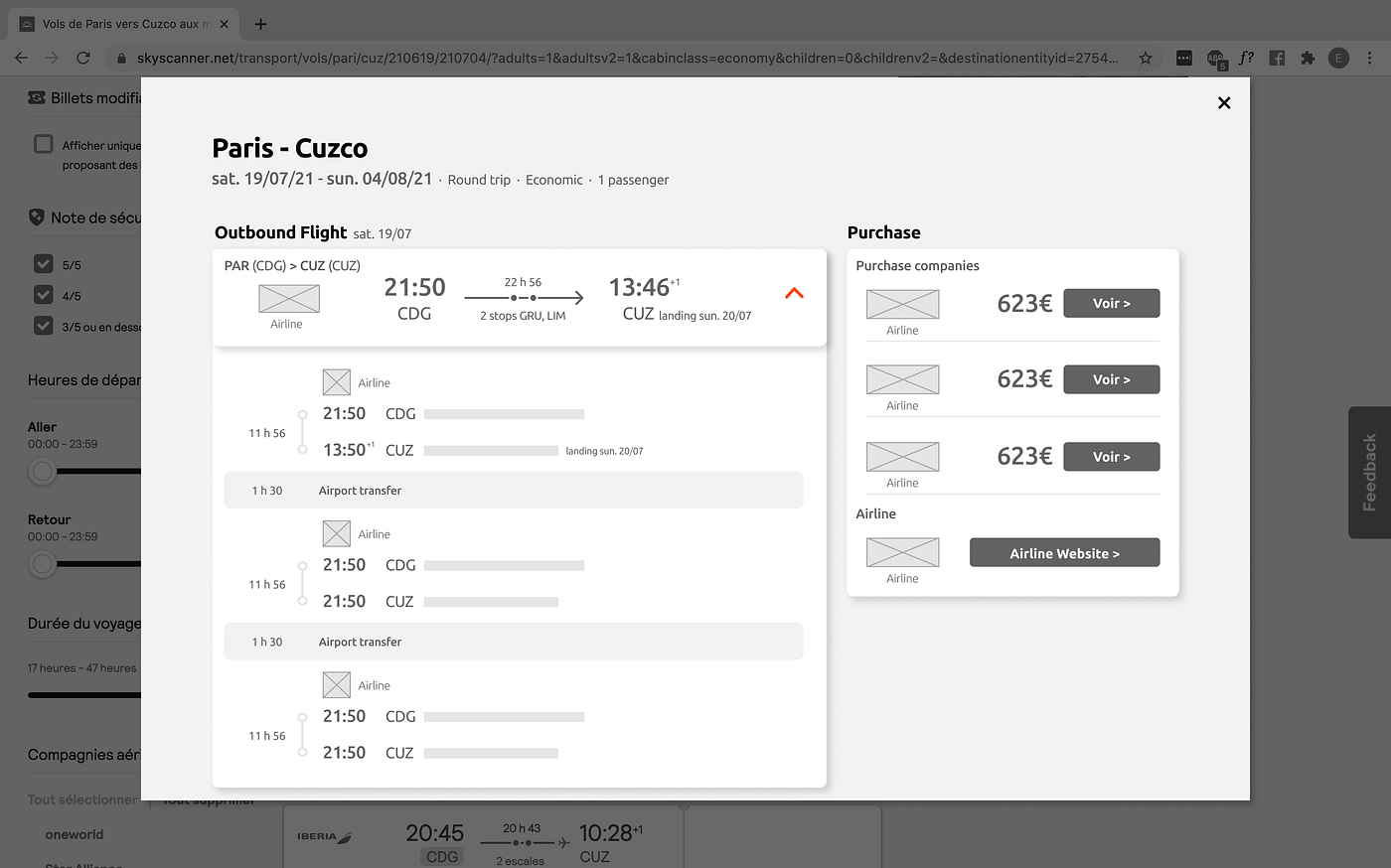The image size is (1391, 868).
Task: Click the Billets modifiables ticket icon
Action: [37, 97]
